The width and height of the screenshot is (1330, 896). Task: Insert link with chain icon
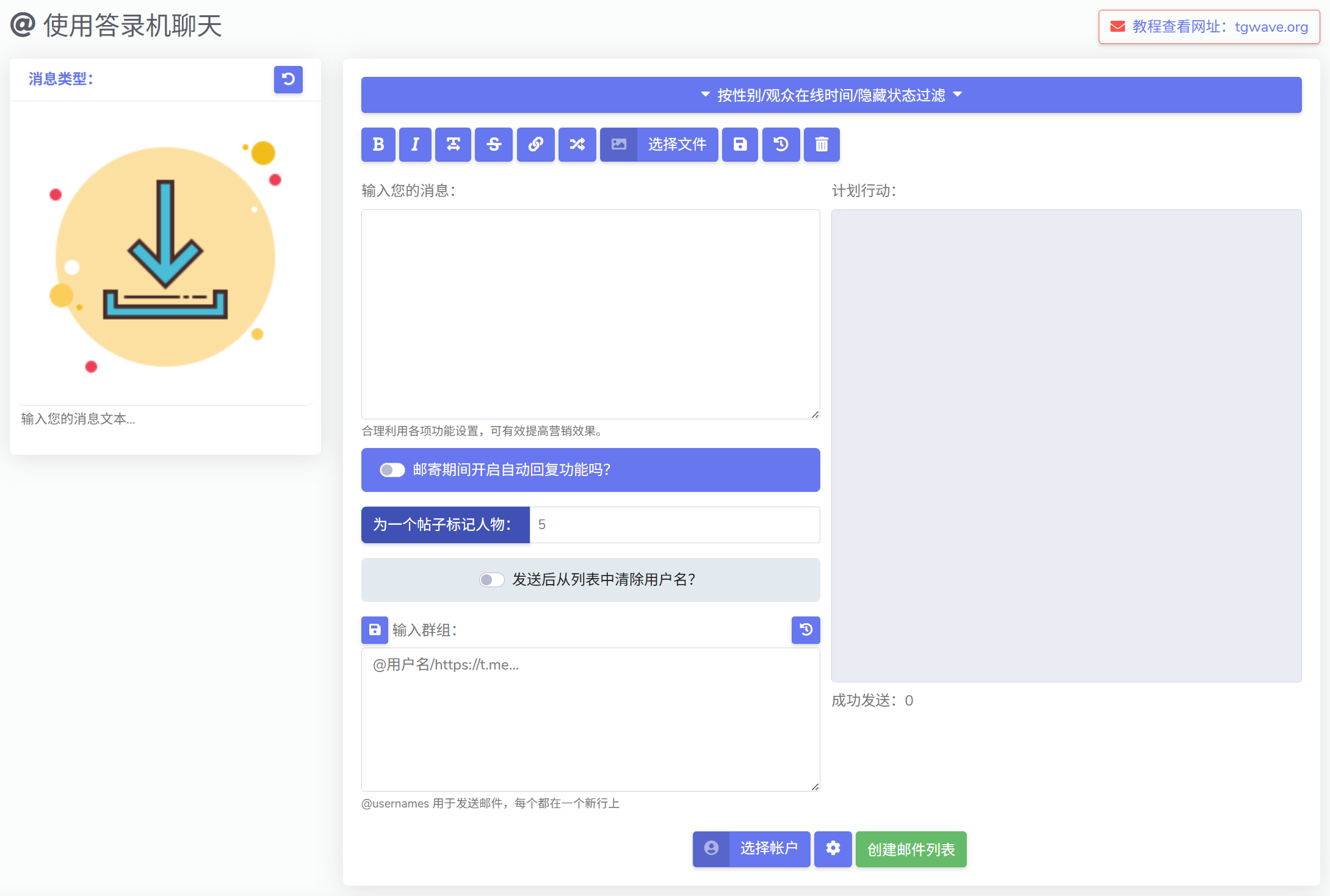(x=535, y=145)
